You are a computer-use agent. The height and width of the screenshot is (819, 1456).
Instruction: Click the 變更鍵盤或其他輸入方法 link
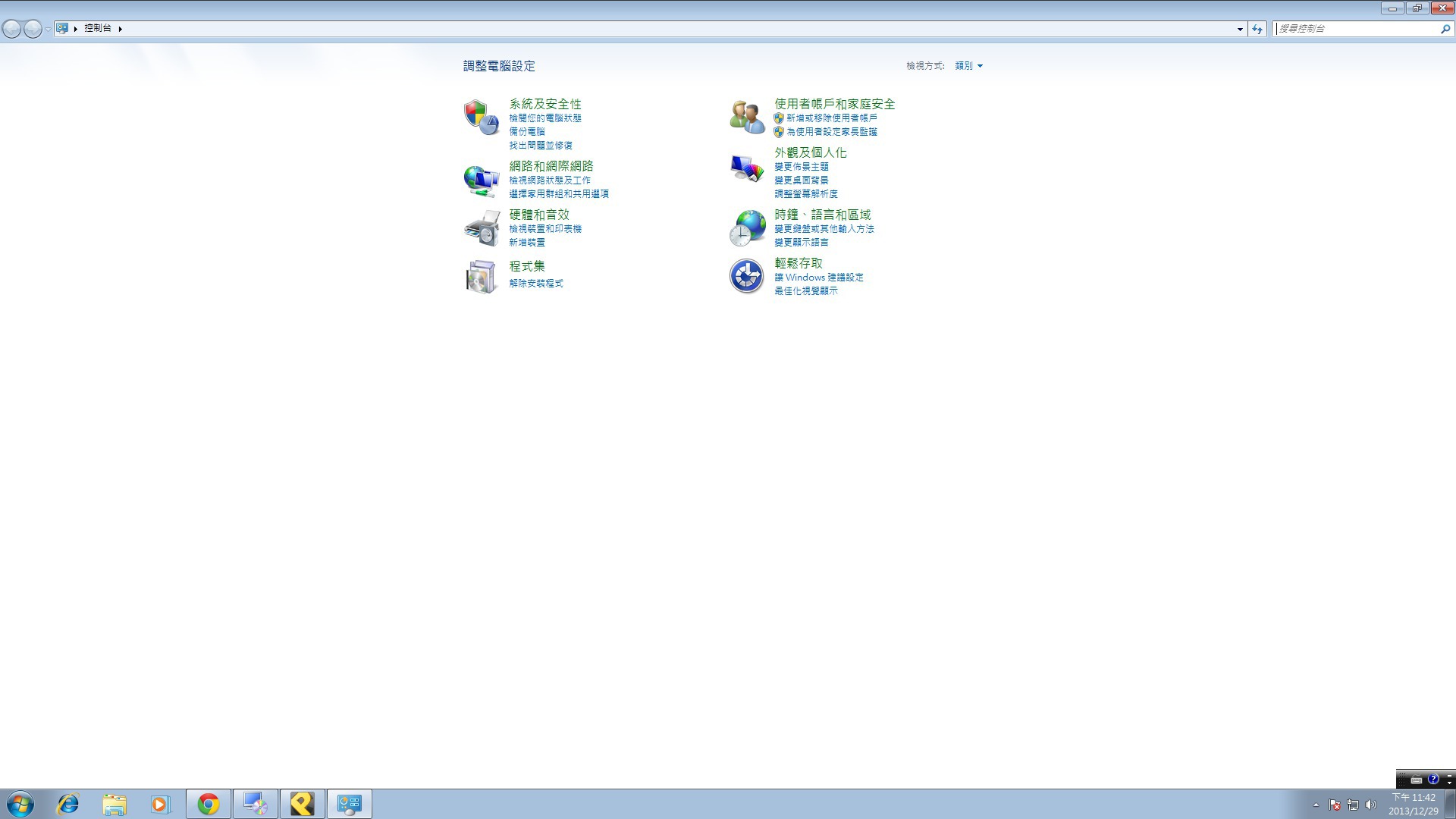point(824,229)
